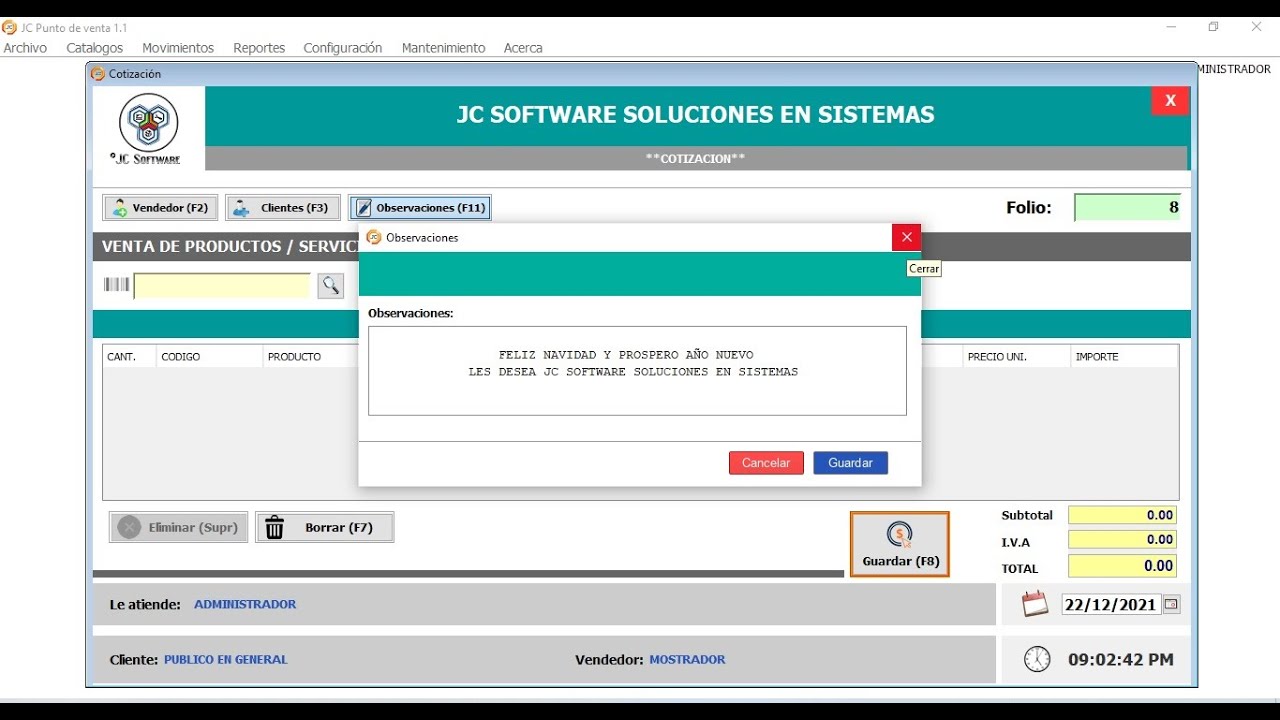Open the Movimientos menu
This screenshot has width=1280, height=720.
(178, 48)
